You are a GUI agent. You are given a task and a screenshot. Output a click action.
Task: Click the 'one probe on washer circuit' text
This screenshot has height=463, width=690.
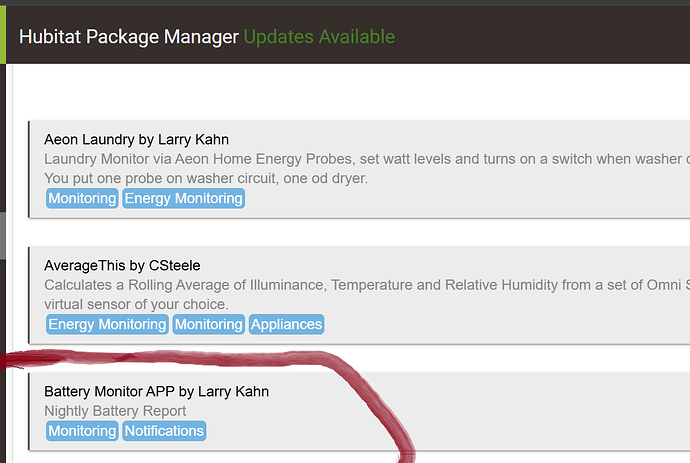tap(140, 178)
